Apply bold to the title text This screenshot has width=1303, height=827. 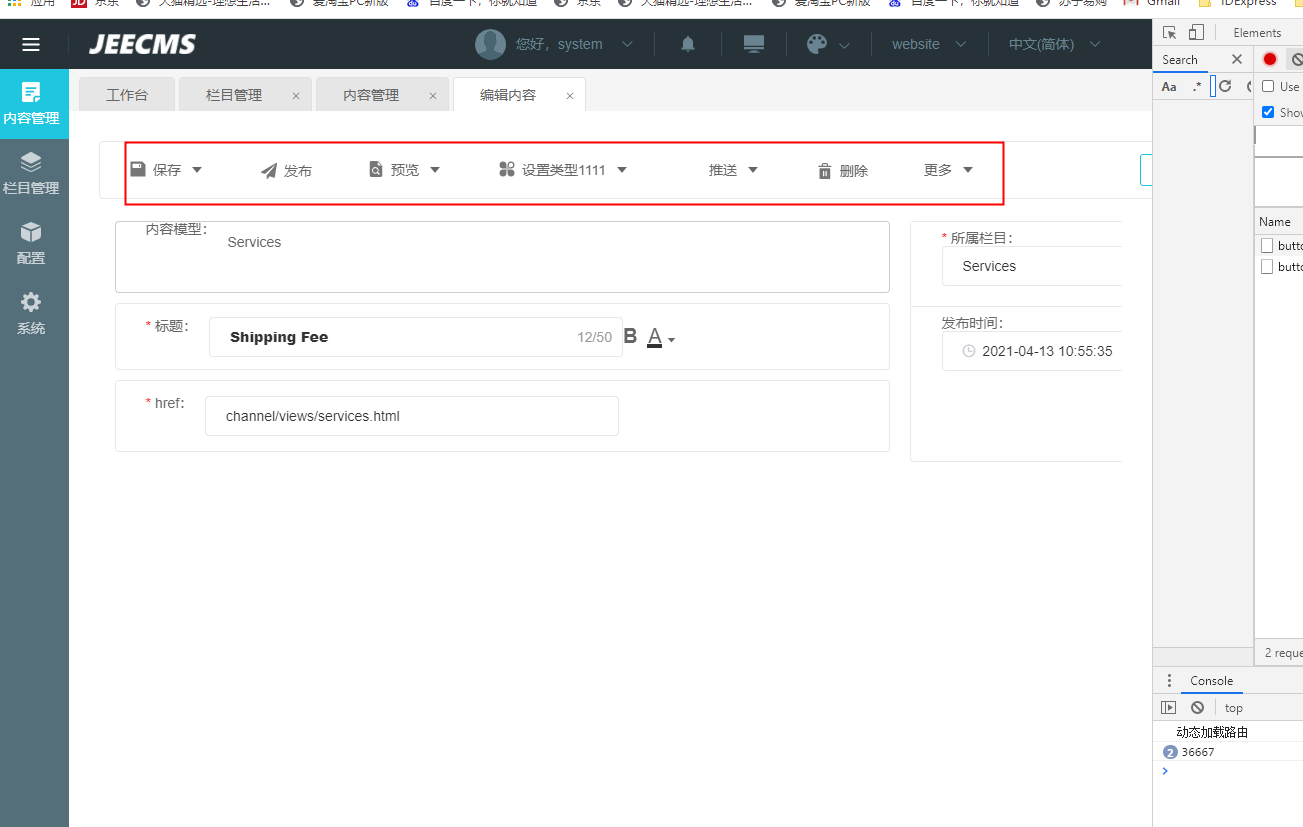630,336
